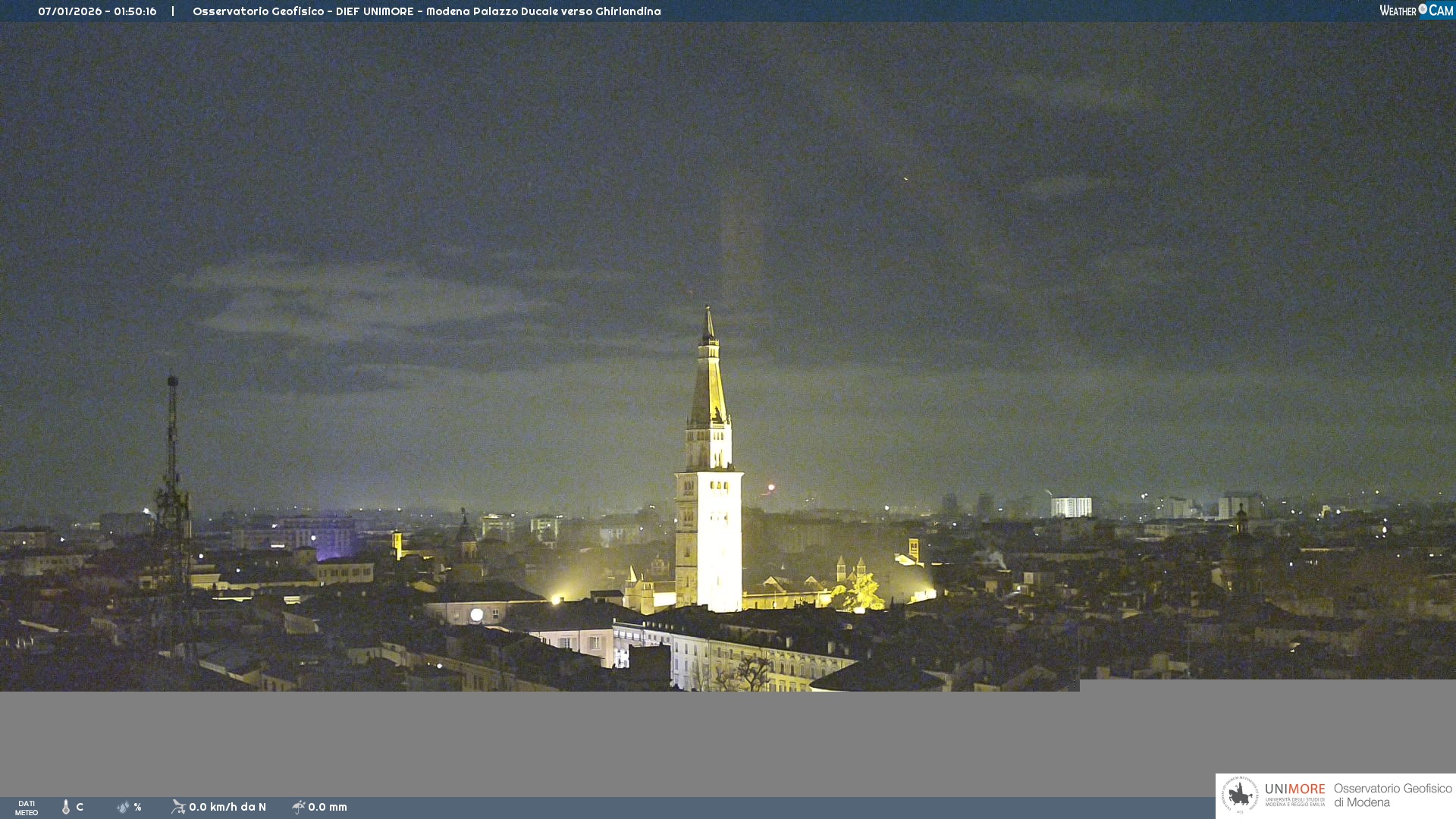Click the wind speed icon
Image resolution: width=1456 pixels, height=819 pixels.
178,807
